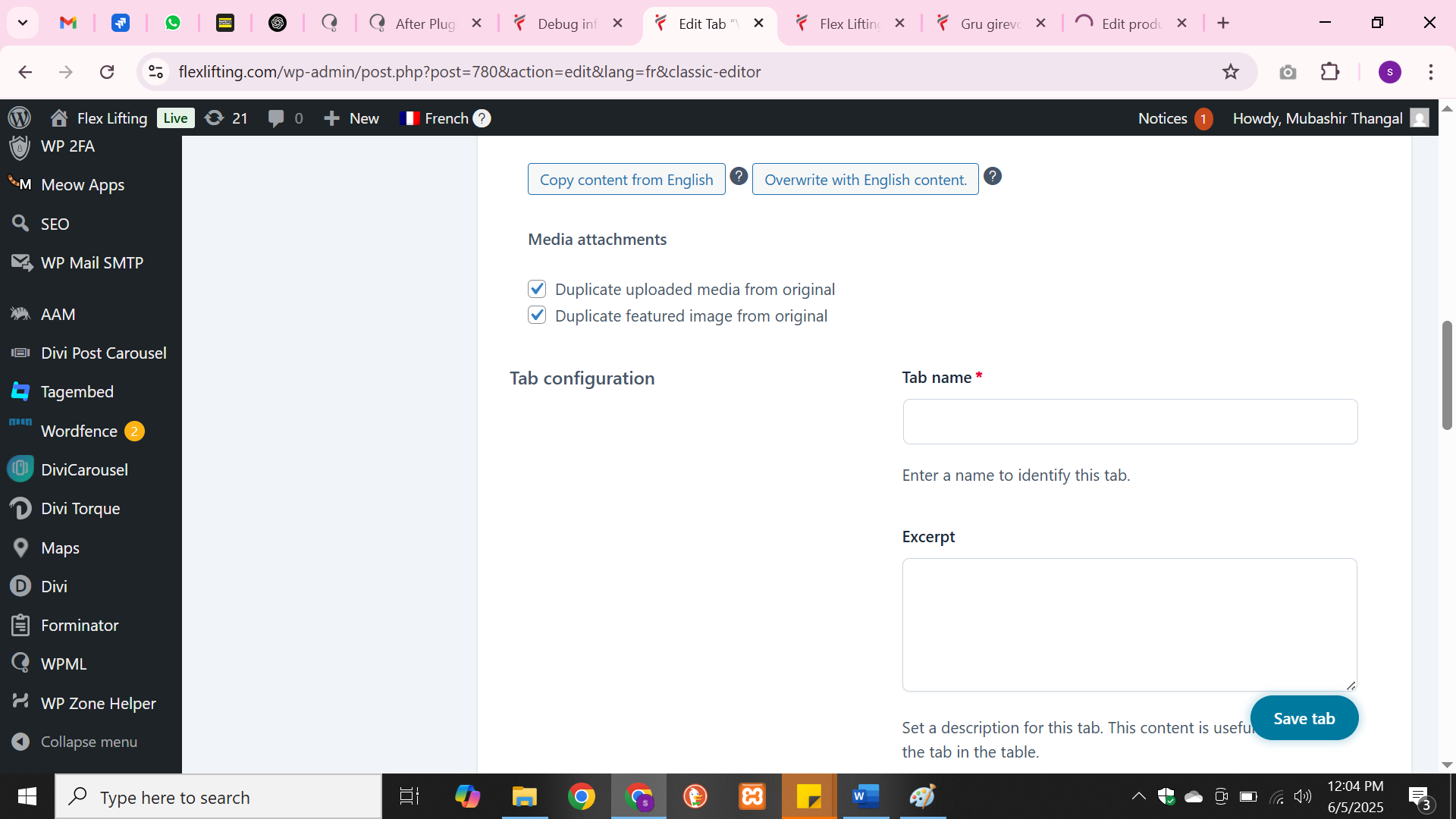This screenshot has width=1456, height=819.
Task: Click New in the admin bar
Action: pyautogui.click(x=351, y=118)
